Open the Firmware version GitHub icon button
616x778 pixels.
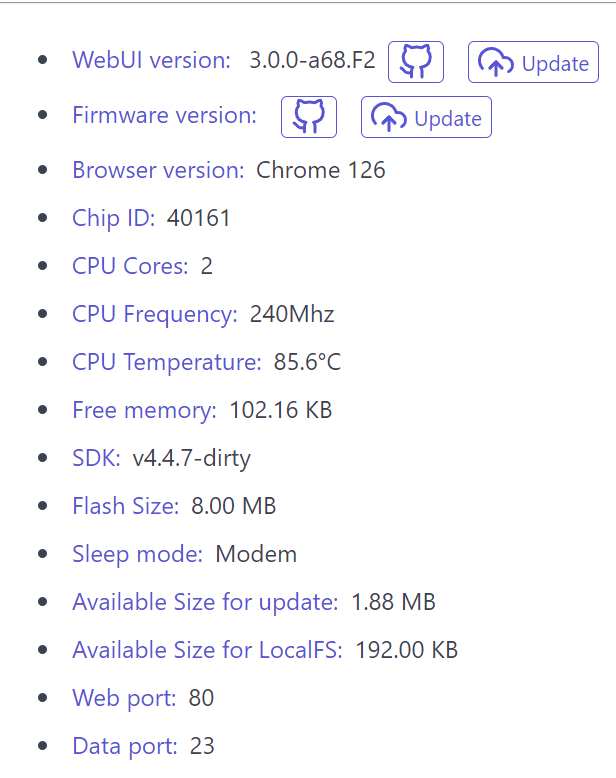(x=309, y=117)
